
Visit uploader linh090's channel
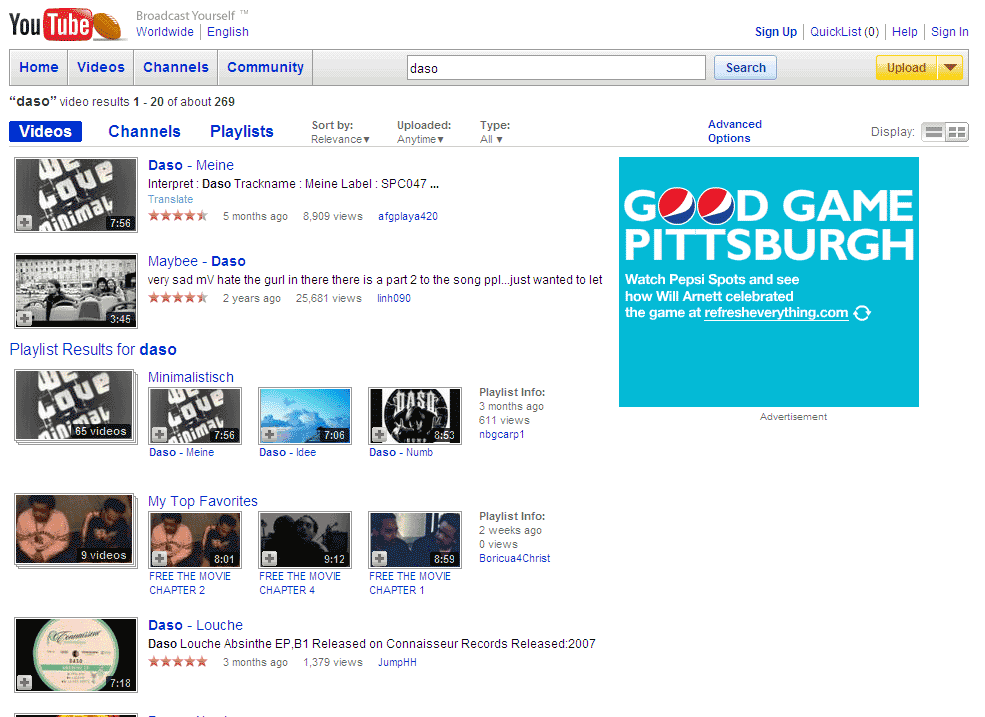pos(394,298)
